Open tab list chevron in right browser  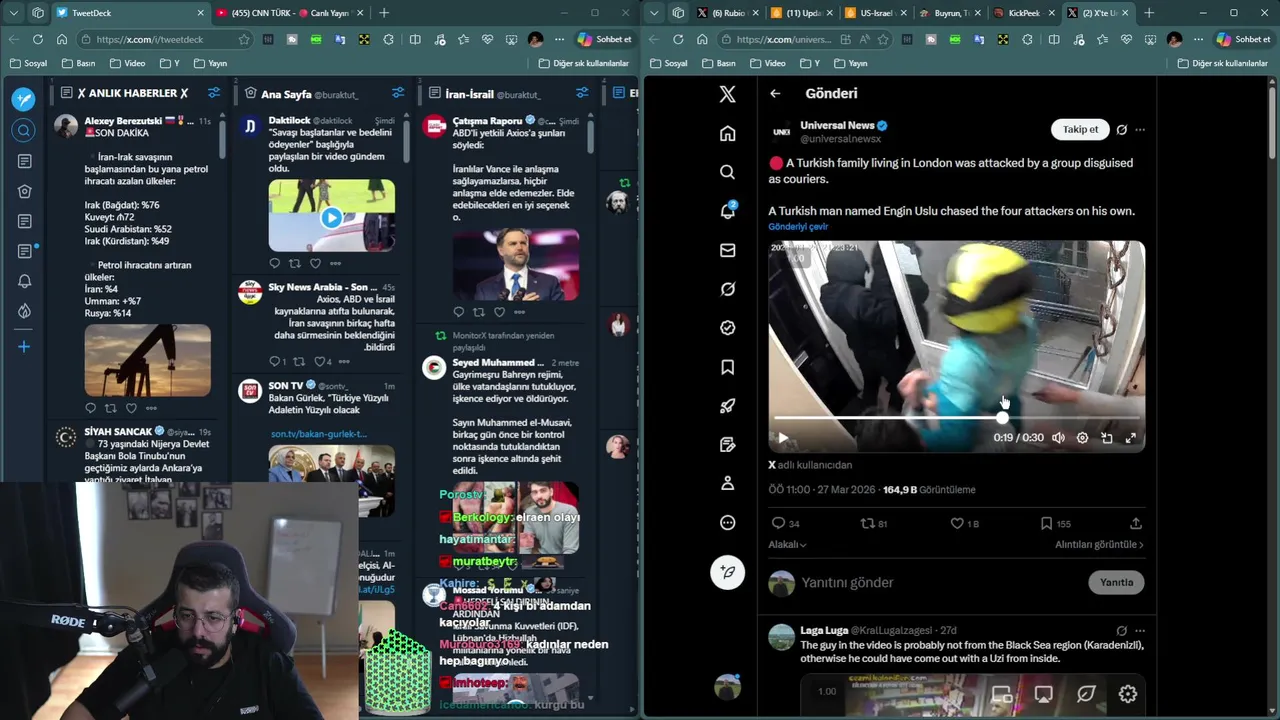(655, 13)
